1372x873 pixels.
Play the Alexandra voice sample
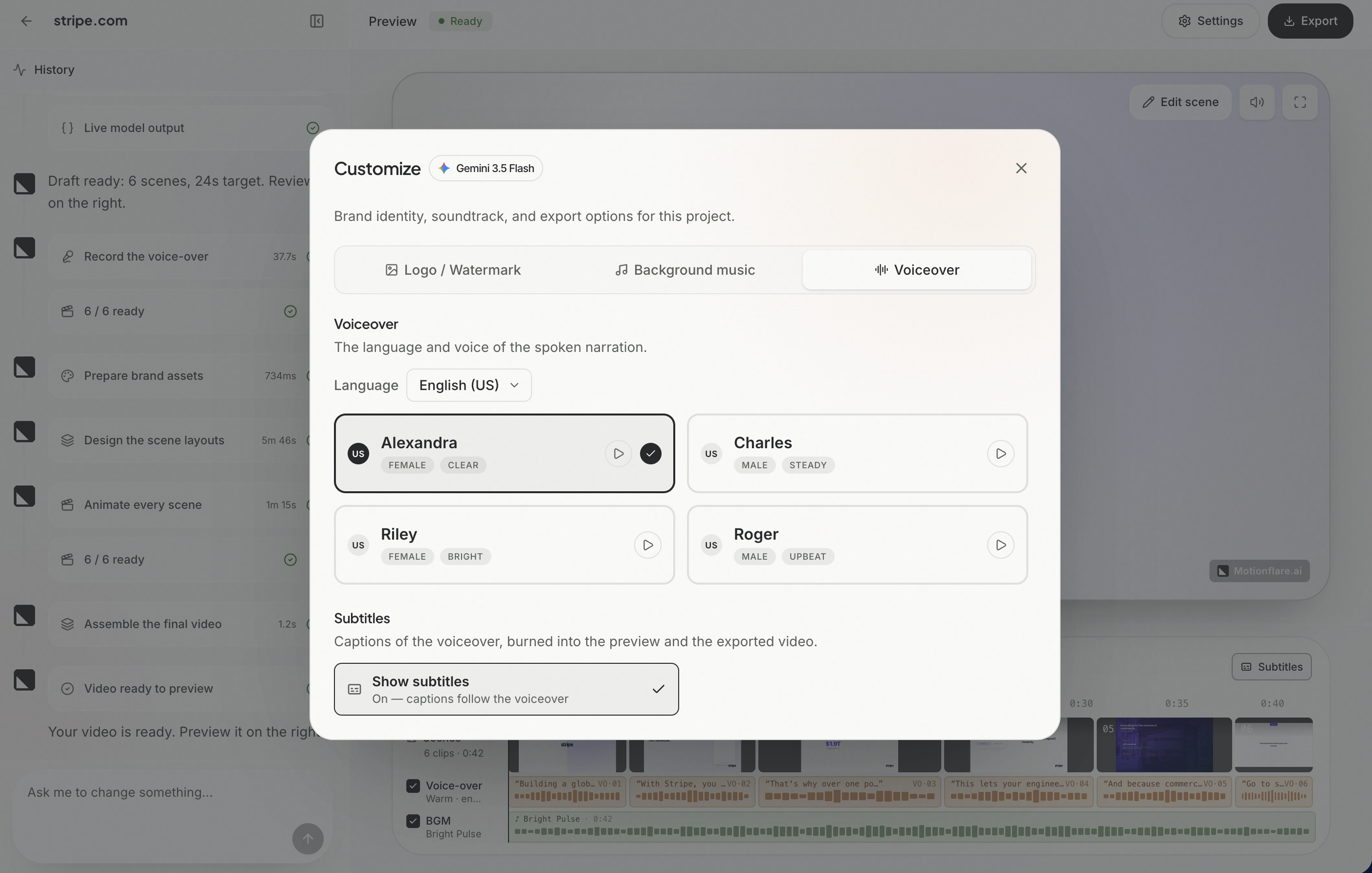pyautogui.click(x=618, y=454)
